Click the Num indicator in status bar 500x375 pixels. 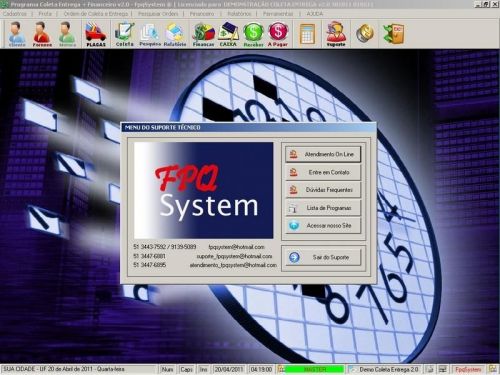[167, 369]
